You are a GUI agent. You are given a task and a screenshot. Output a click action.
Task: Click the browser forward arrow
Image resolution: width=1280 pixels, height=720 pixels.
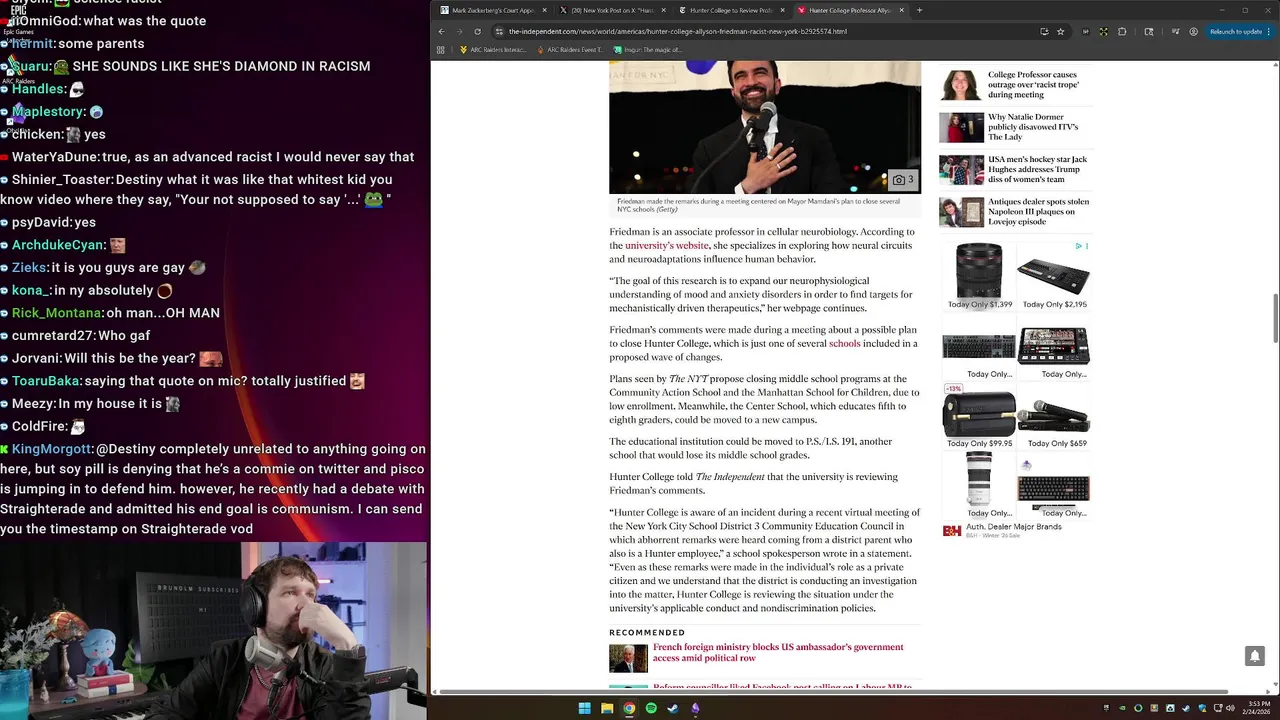459,31
